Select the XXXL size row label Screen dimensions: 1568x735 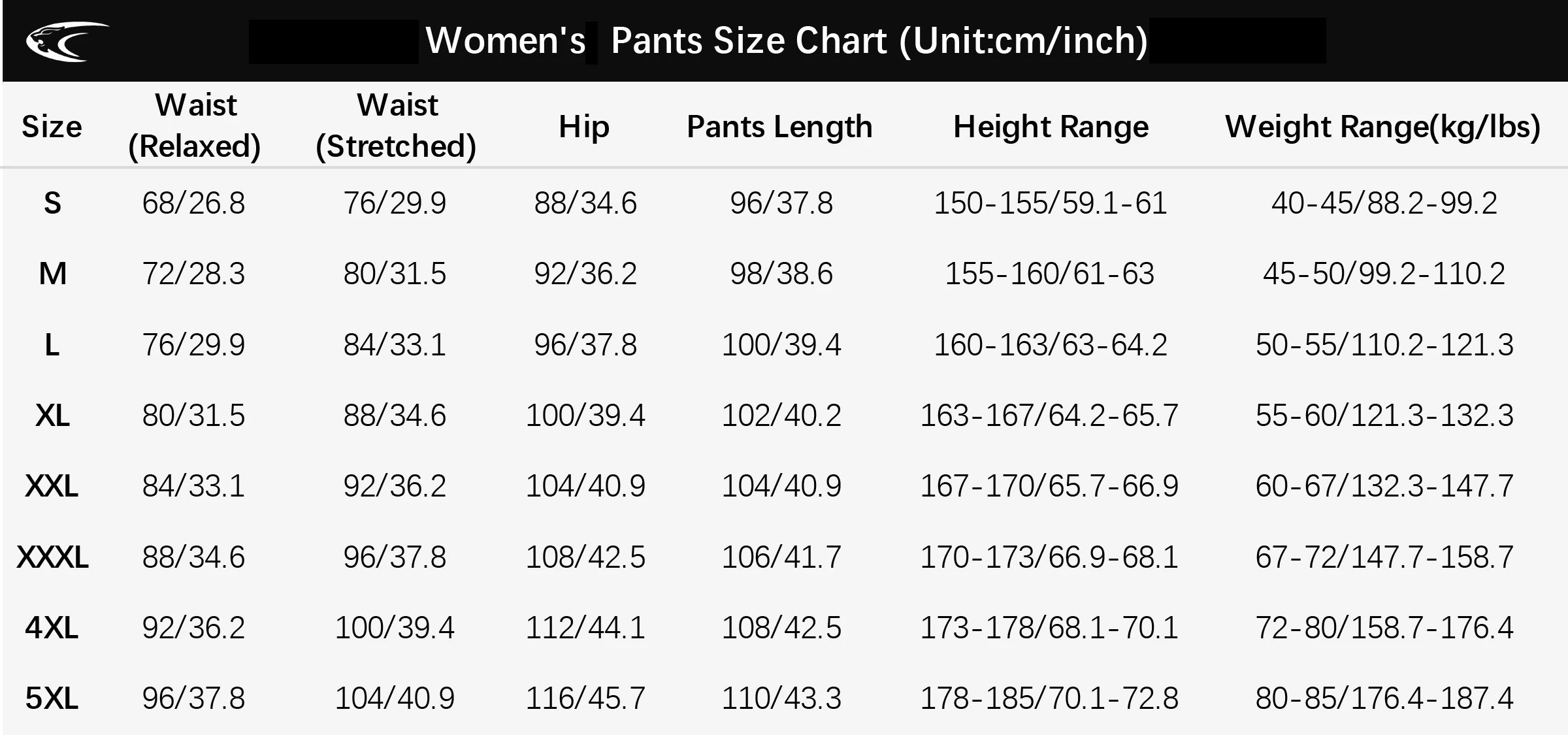point(52,557)
